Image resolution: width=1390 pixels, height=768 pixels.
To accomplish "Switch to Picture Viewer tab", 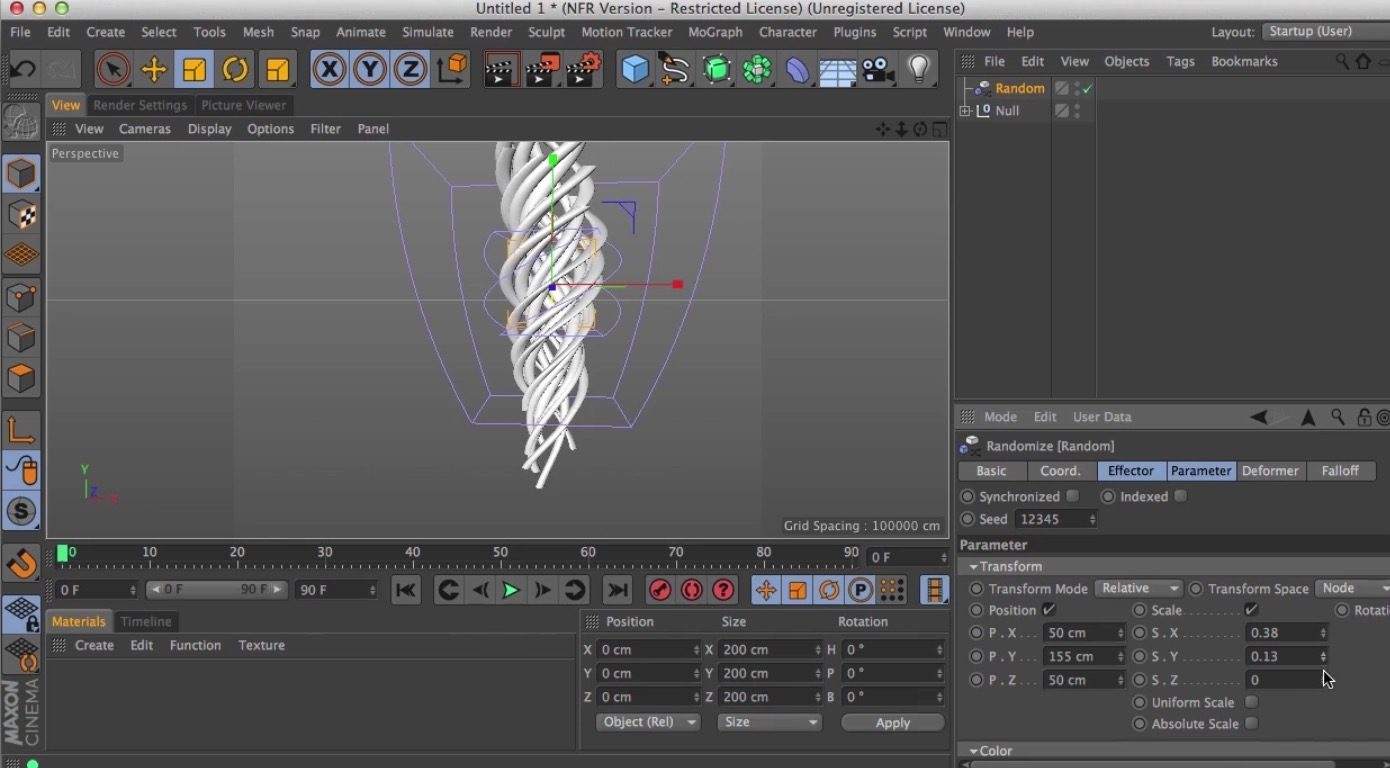I will 243,105.
